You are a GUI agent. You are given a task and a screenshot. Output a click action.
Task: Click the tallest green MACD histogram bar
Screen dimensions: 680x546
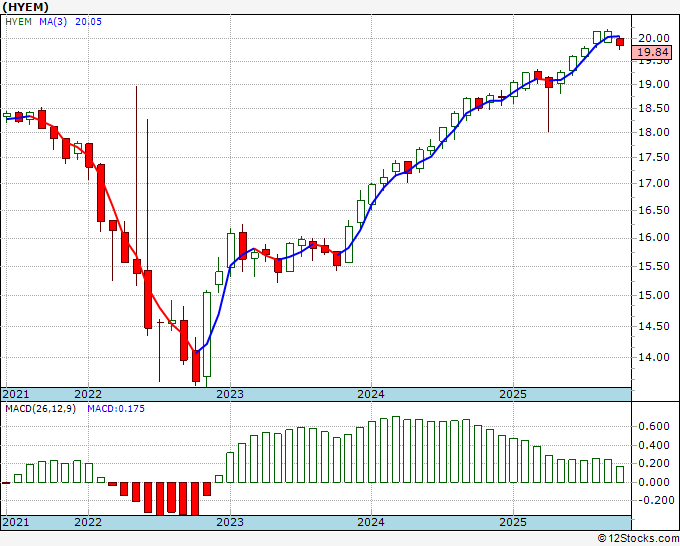pyautogui.click(x=396, y=449)
